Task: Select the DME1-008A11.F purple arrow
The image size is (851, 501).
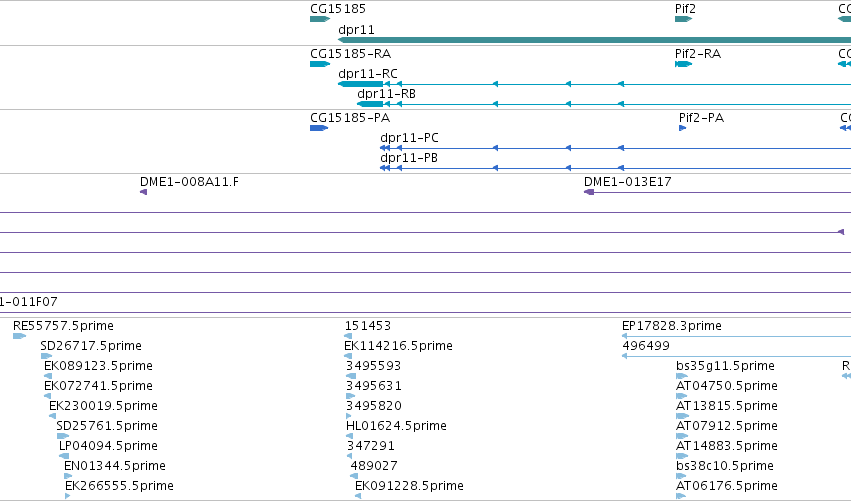Action: [x=143, y=192]
